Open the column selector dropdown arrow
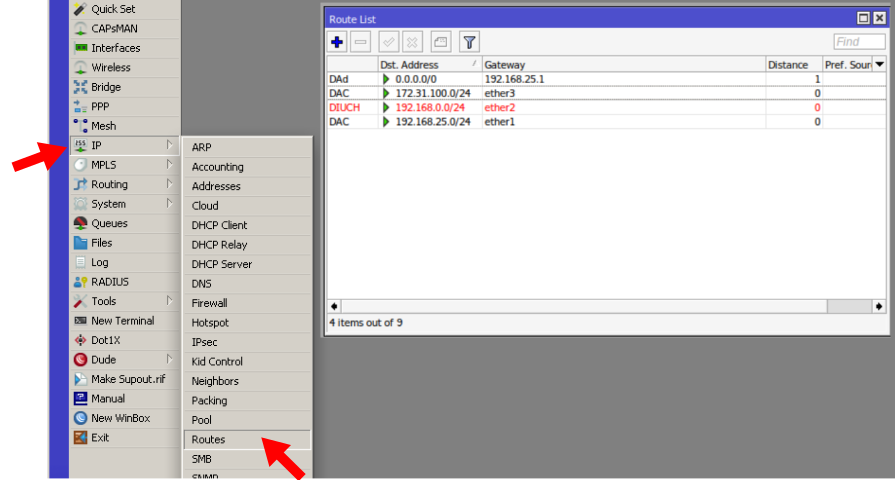The width and height of the screenshot is (895, 480). pos(879,64)
